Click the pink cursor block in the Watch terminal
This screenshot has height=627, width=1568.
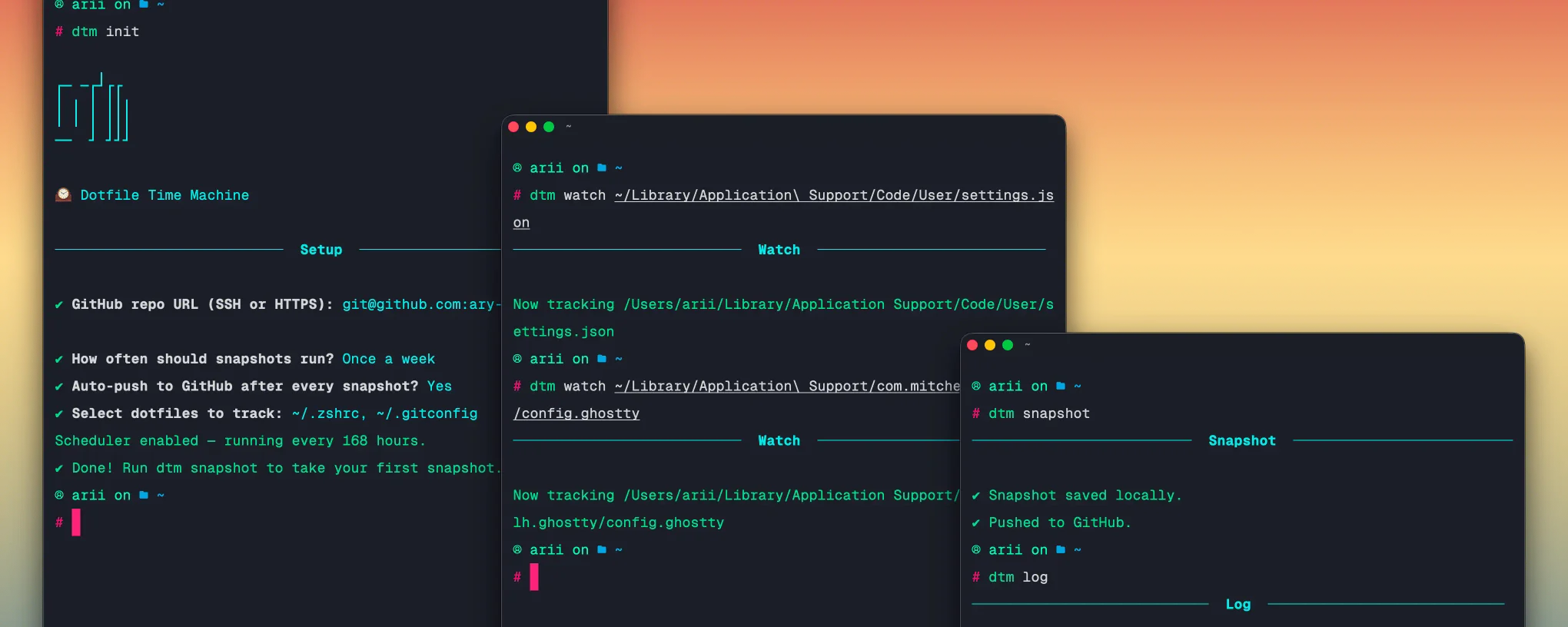[534, 577]
